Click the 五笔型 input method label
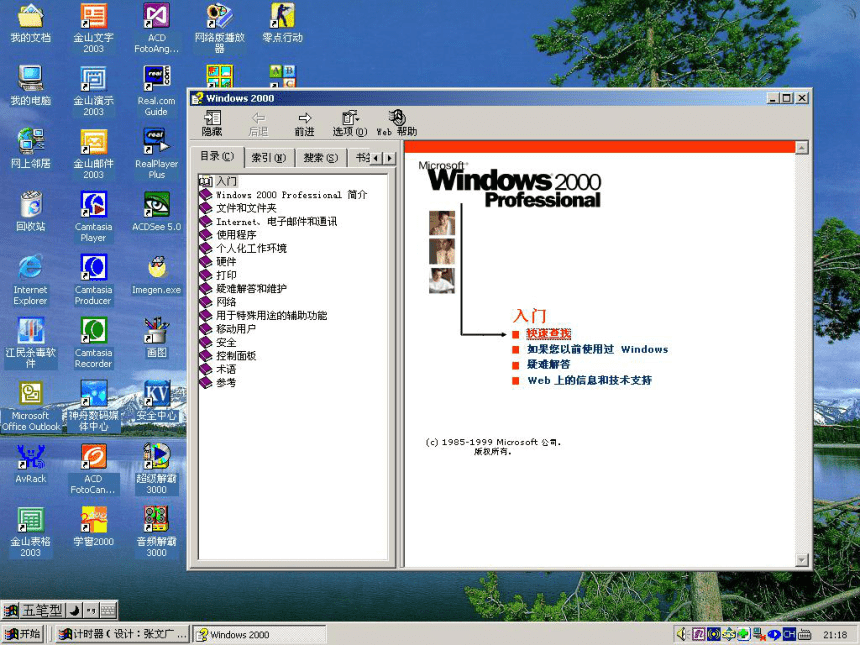This screenshot has width=860, height=645. pos(42,610)
